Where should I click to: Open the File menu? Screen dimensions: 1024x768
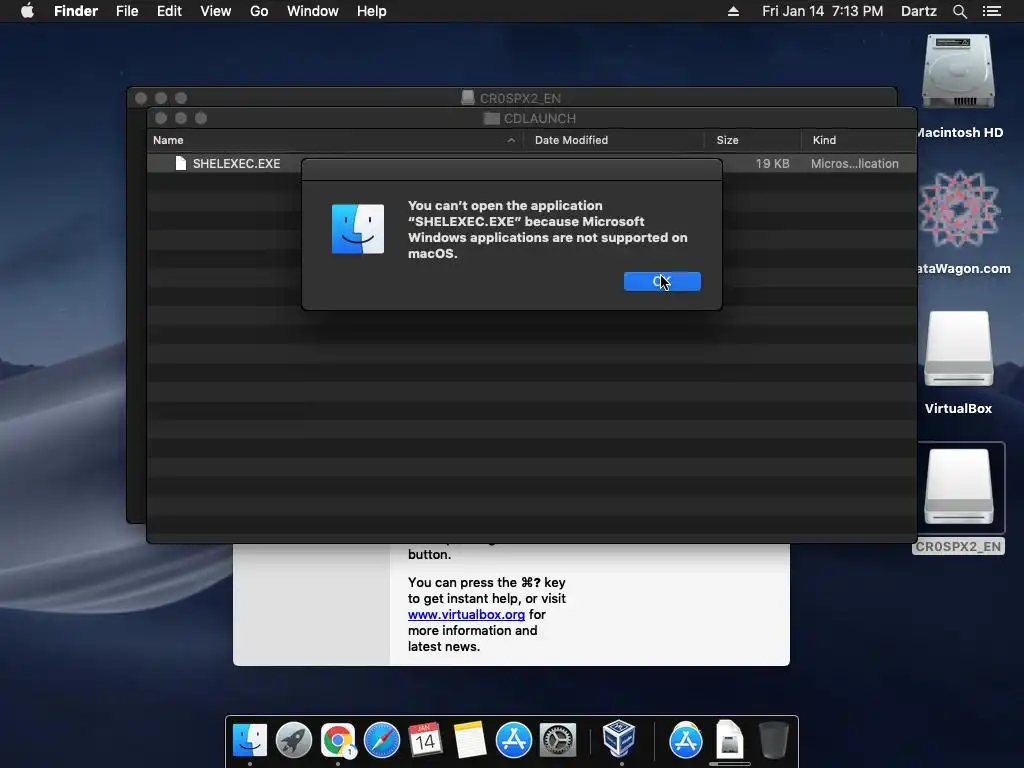127,11
